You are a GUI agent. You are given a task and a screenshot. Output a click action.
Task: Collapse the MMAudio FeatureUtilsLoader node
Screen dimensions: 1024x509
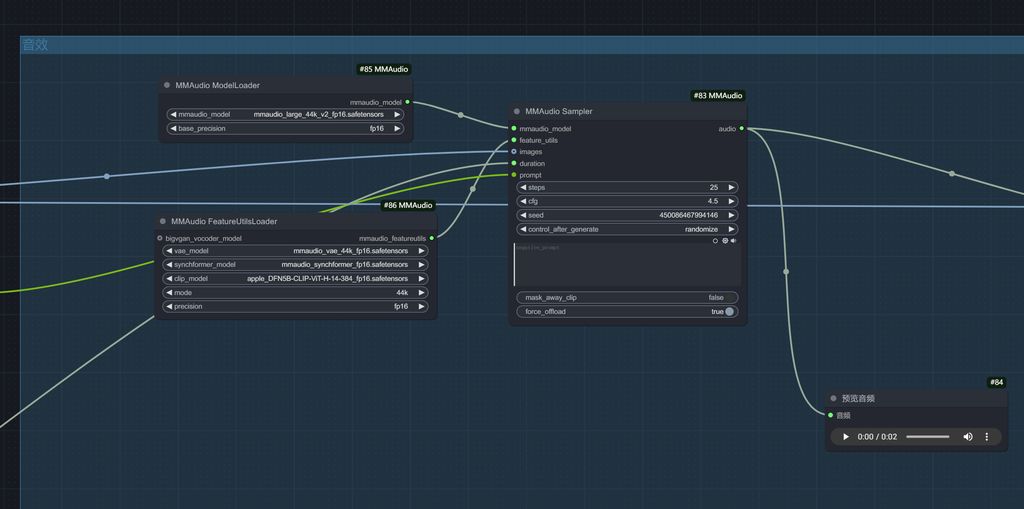point(163,222)
